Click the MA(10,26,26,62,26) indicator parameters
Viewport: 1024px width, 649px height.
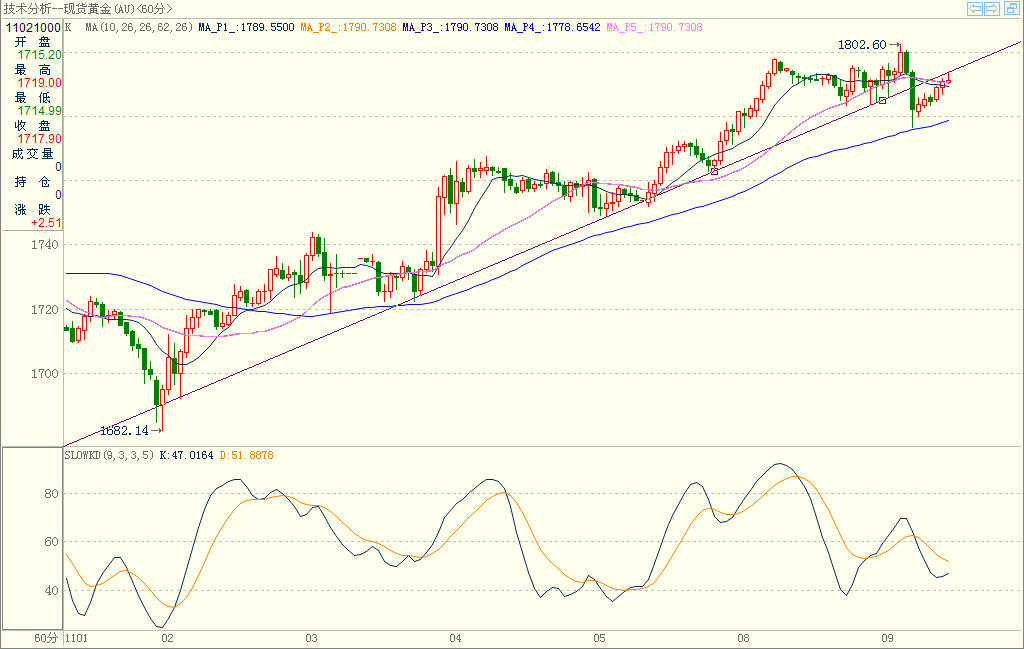click(x=139, y=27)
